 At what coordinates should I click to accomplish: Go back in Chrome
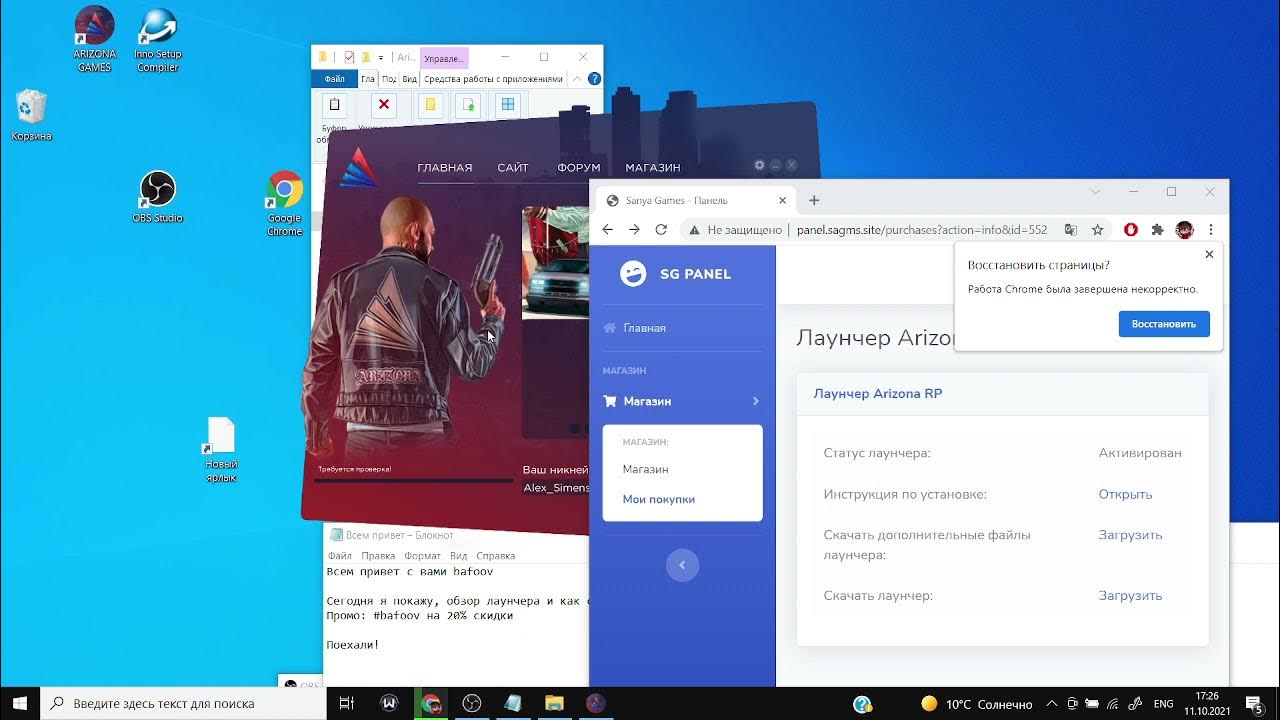608,230
